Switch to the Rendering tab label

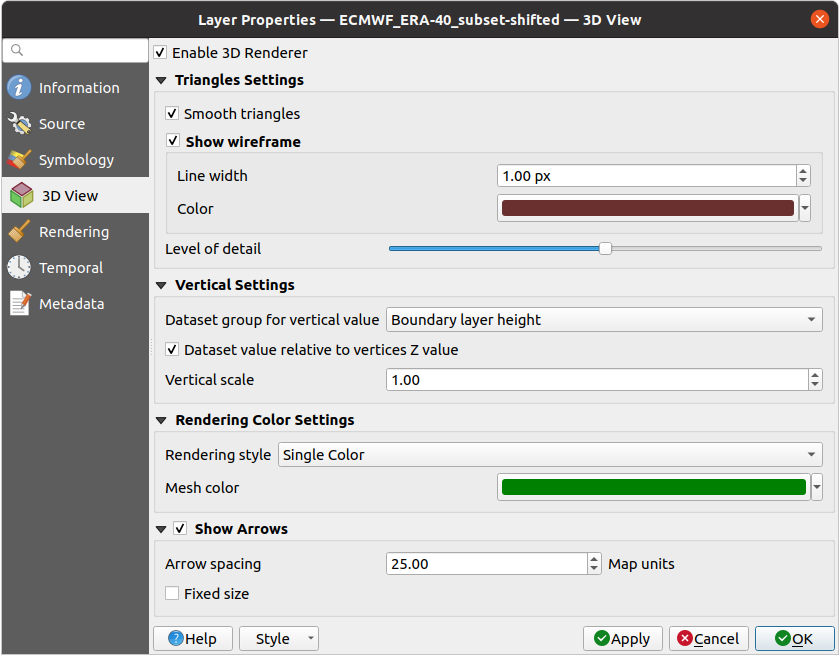74,232
